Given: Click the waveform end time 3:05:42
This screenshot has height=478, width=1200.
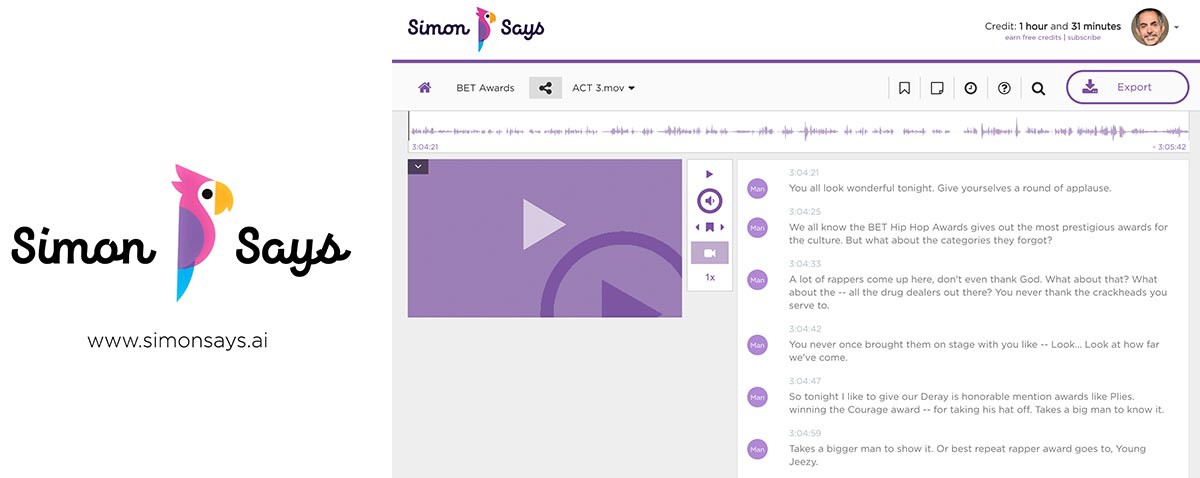Looking at the screenshot, I should tap(1169, 147).
